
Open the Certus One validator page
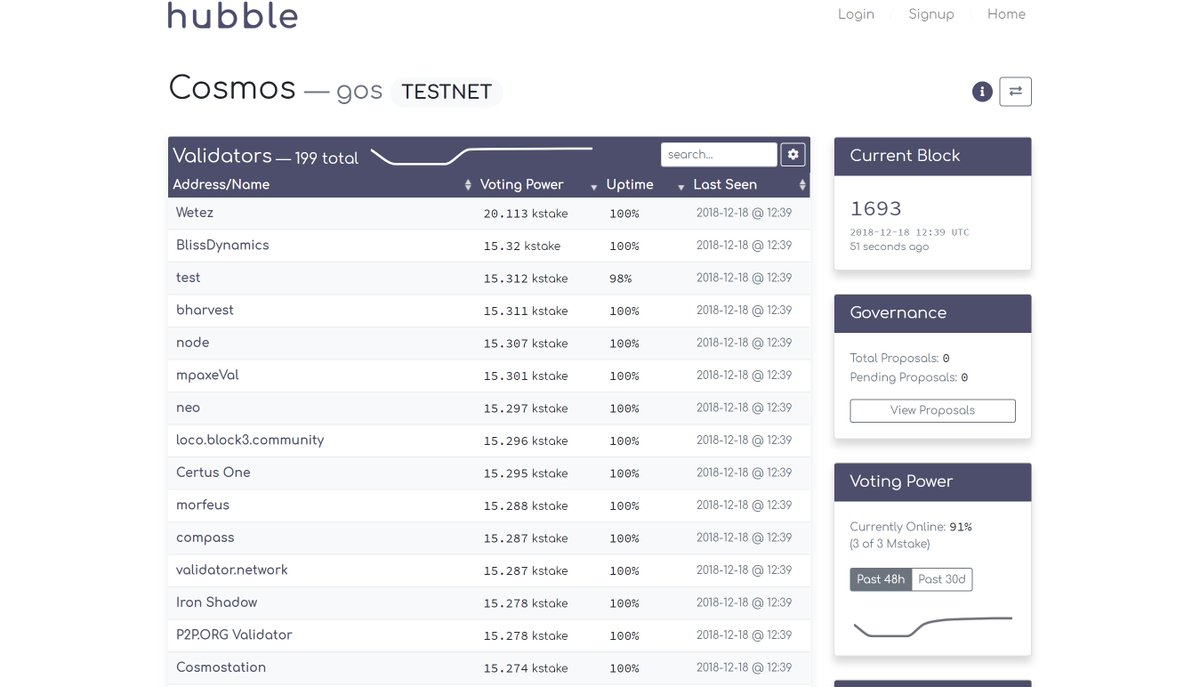click(213, 472)
